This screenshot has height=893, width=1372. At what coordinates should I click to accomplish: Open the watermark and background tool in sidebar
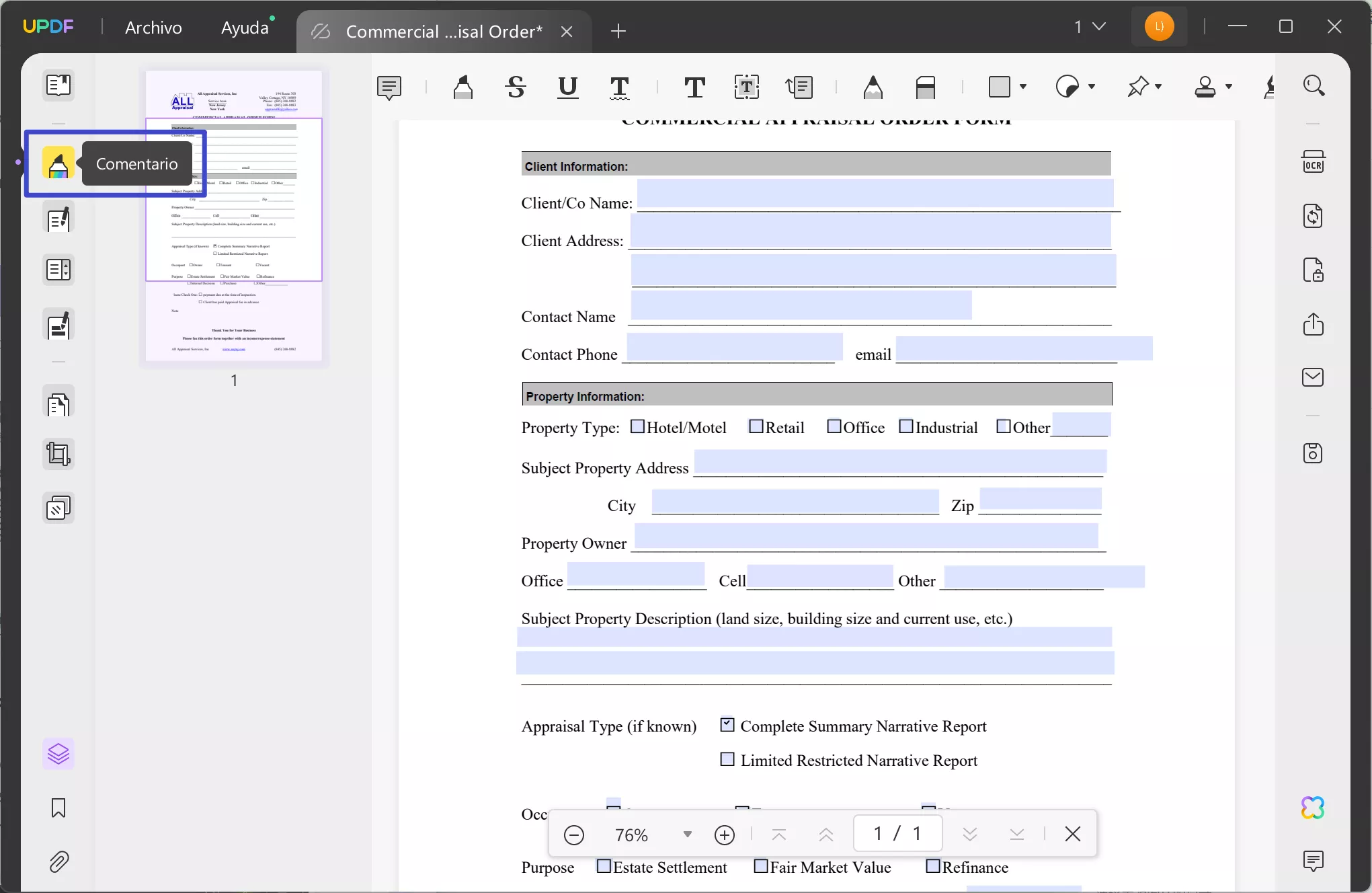click(58, 508)
